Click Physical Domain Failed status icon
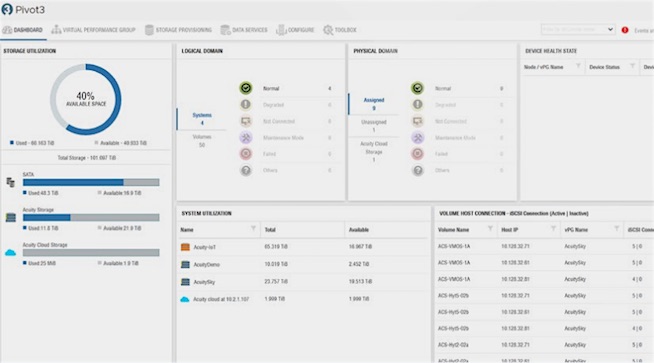Screen dimensions: 654x363 coord(418,154)
